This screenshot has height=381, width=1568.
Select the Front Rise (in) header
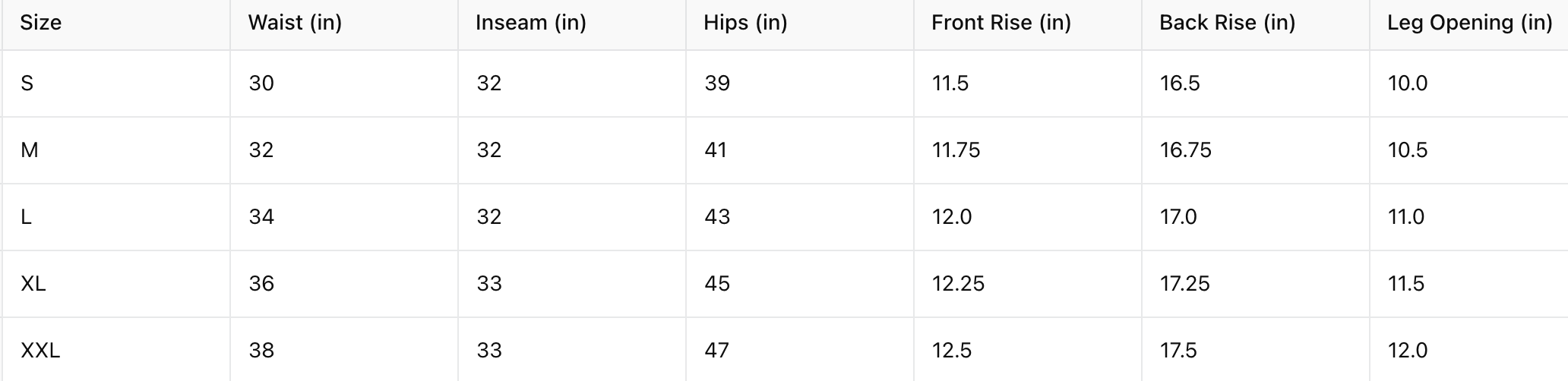[1001, 23]
